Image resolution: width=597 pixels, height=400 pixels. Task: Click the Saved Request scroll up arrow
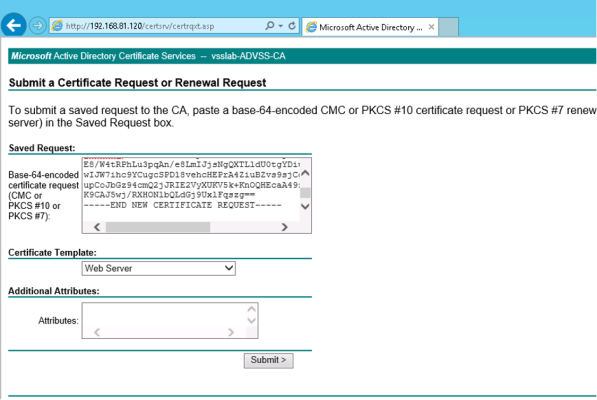click(x=305, y=173)
